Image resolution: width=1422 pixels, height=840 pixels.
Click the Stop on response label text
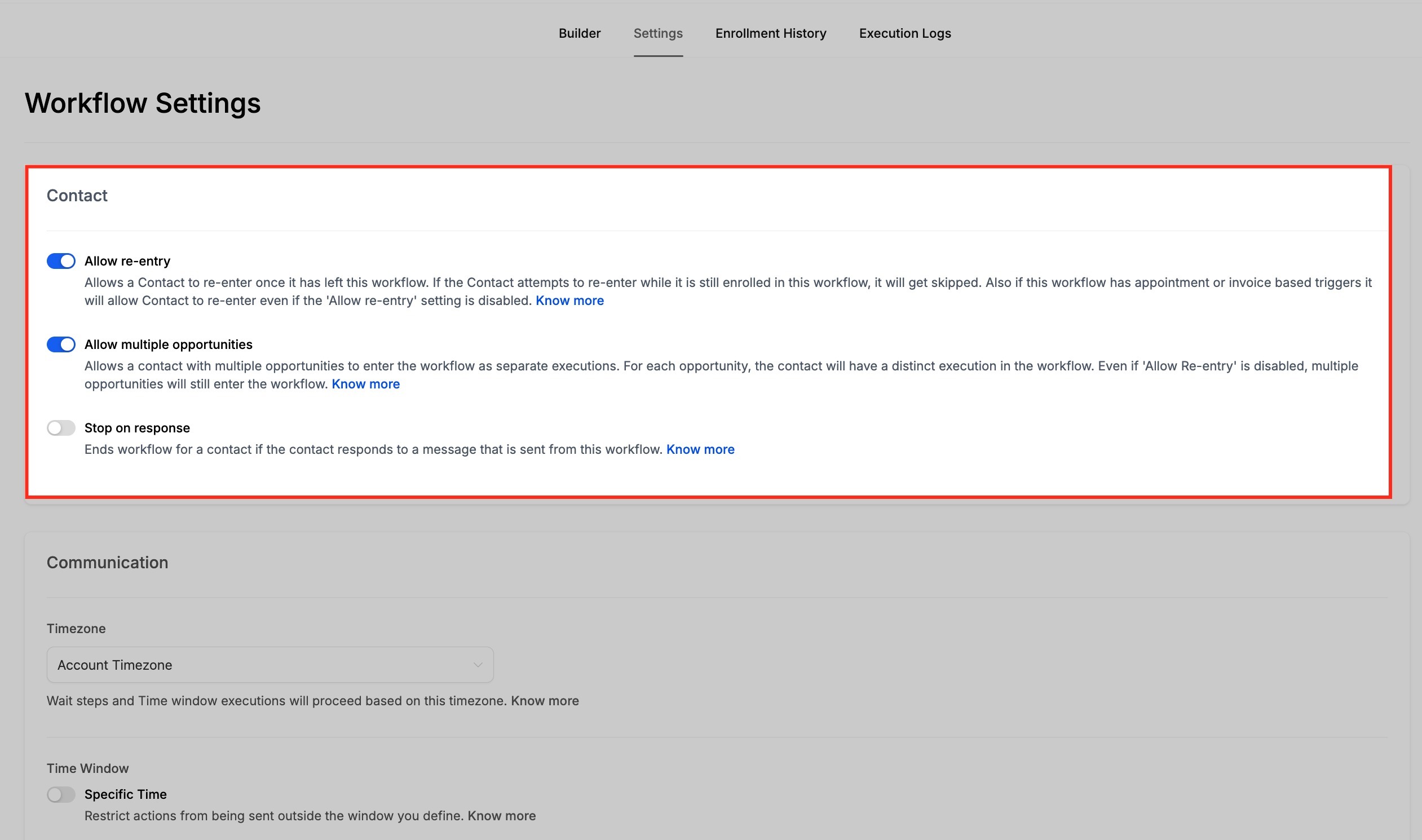coord(137,428)
